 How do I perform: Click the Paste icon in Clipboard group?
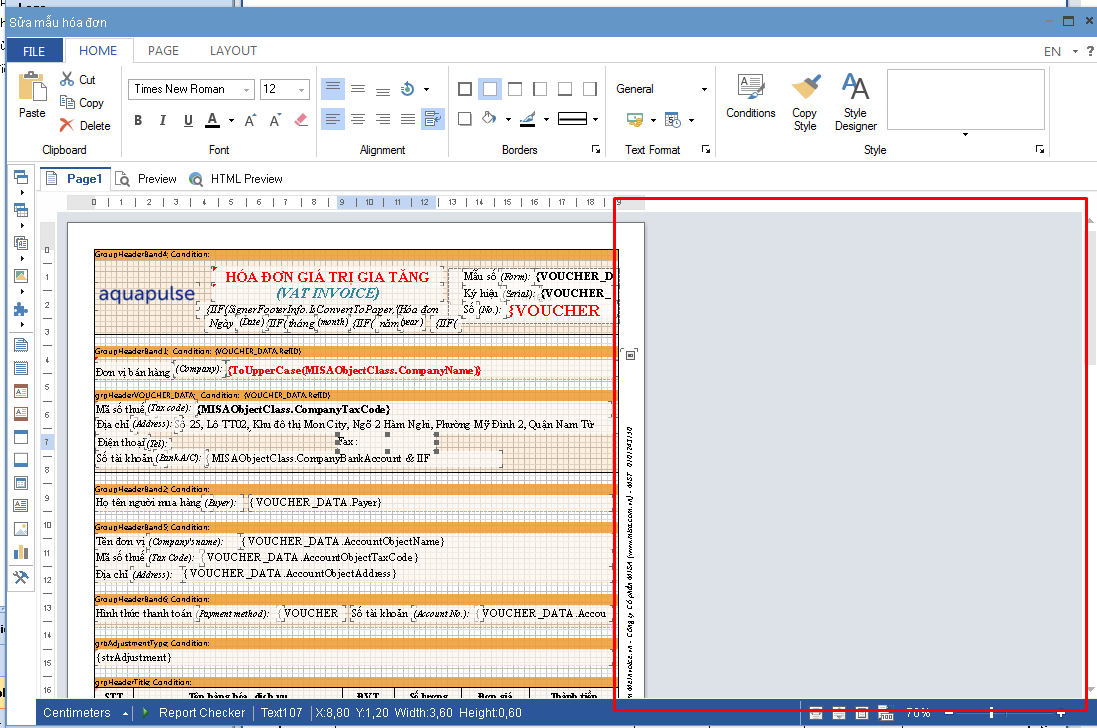tap(32, 95)
